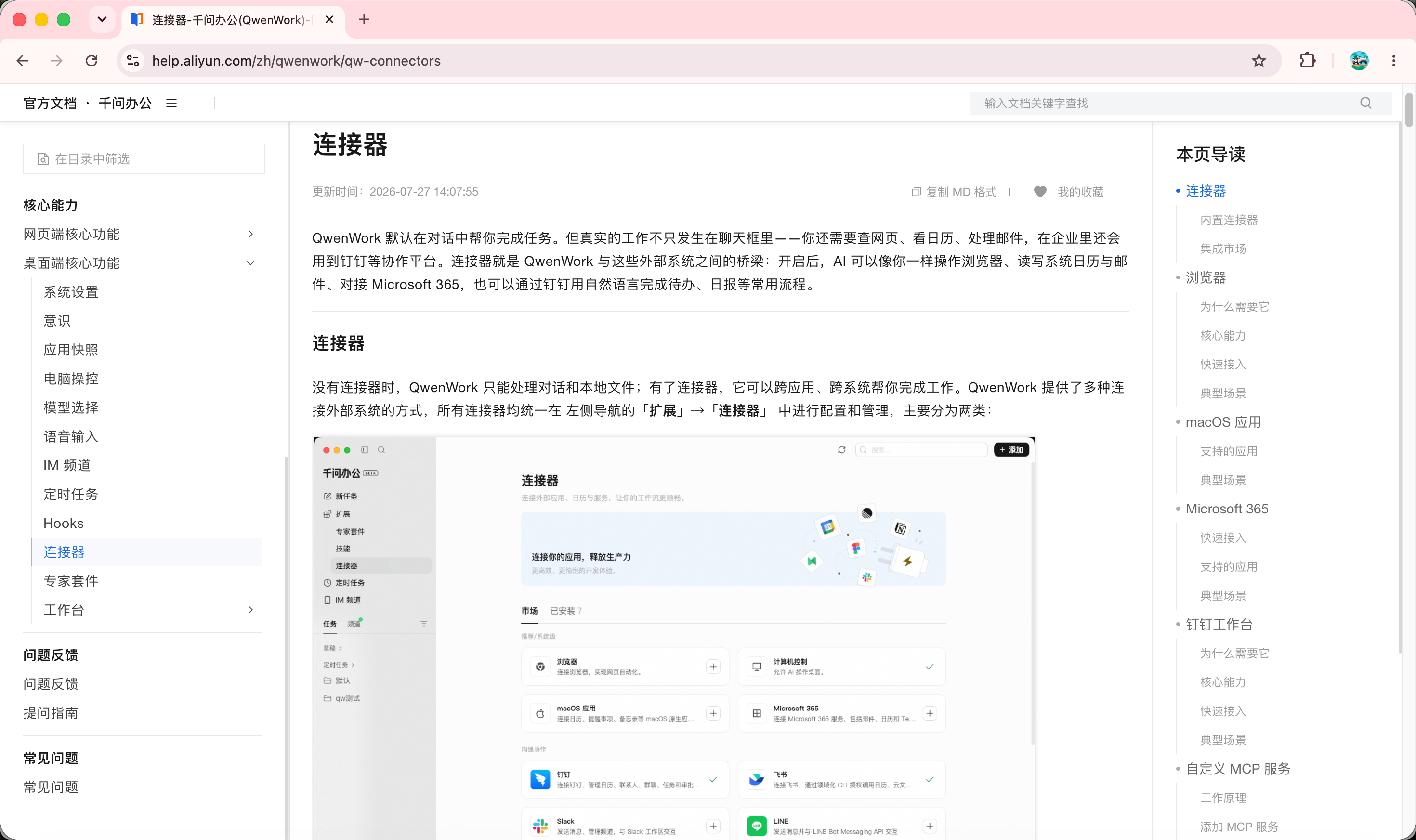Open a new browser tab

[x=364, y=20]
